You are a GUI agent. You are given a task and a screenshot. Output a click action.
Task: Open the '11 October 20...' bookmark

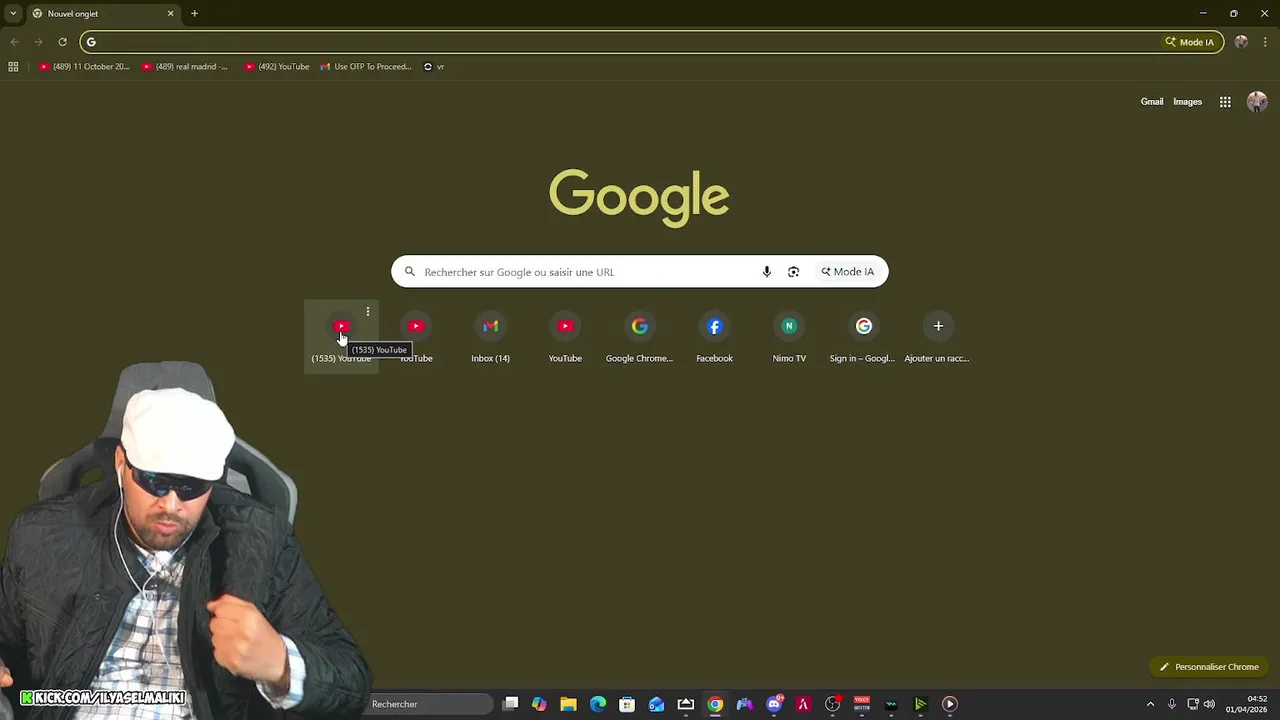point(84,67)
